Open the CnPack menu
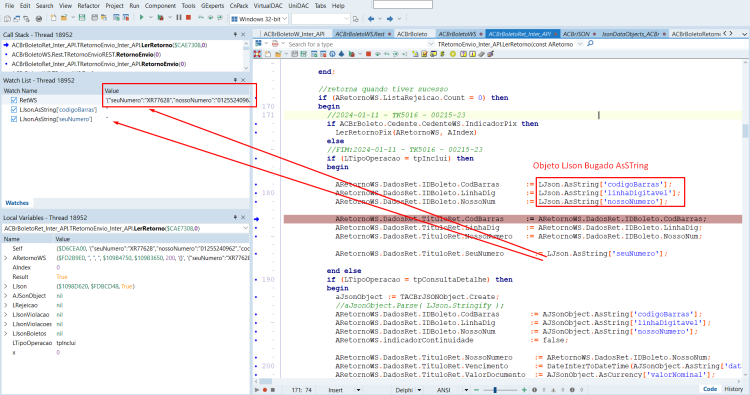750x395 pixels. tap(239, 6)
